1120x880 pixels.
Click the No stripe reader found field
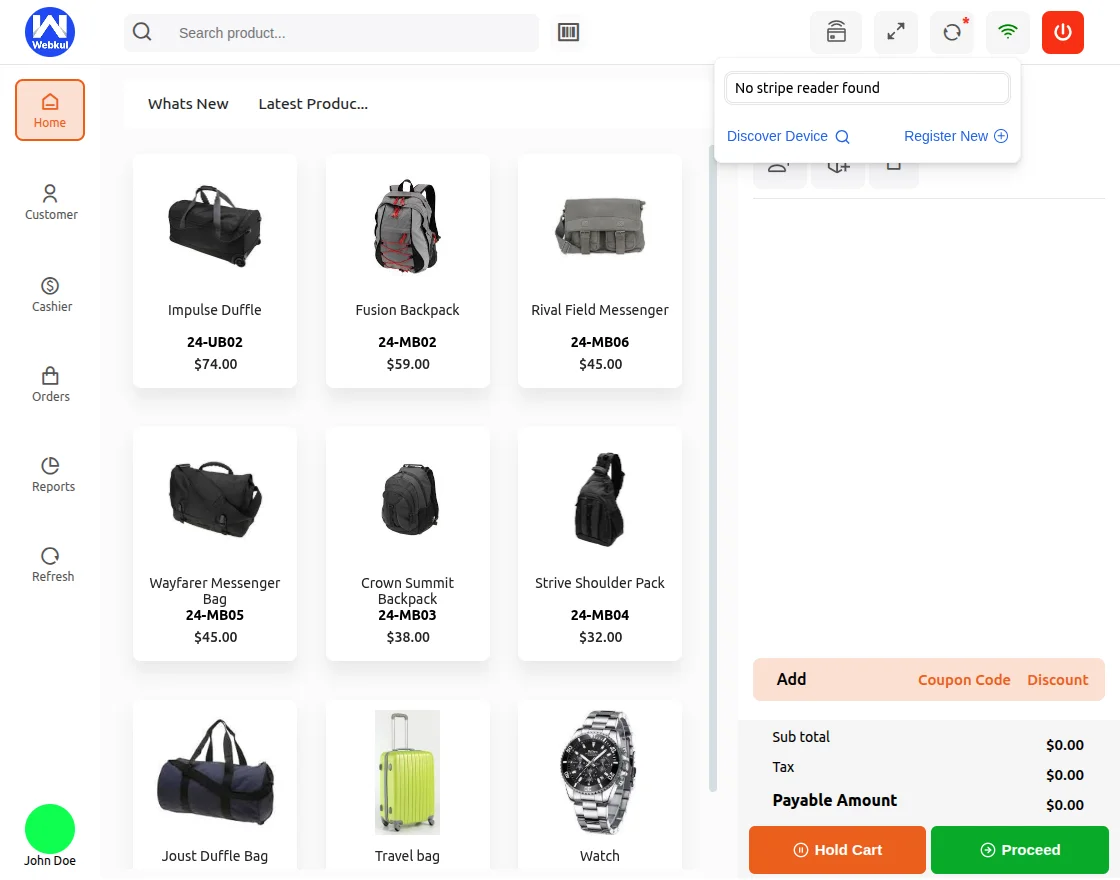pos(867,88)
